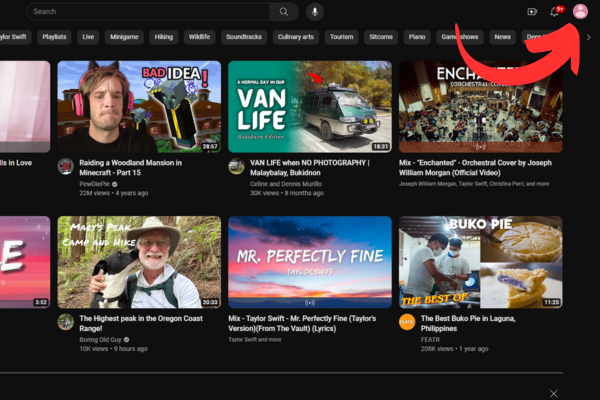Click the orange FEATR channel avatar
The height and width of the screenshot is (400, 600).
(x=407, y=322)
